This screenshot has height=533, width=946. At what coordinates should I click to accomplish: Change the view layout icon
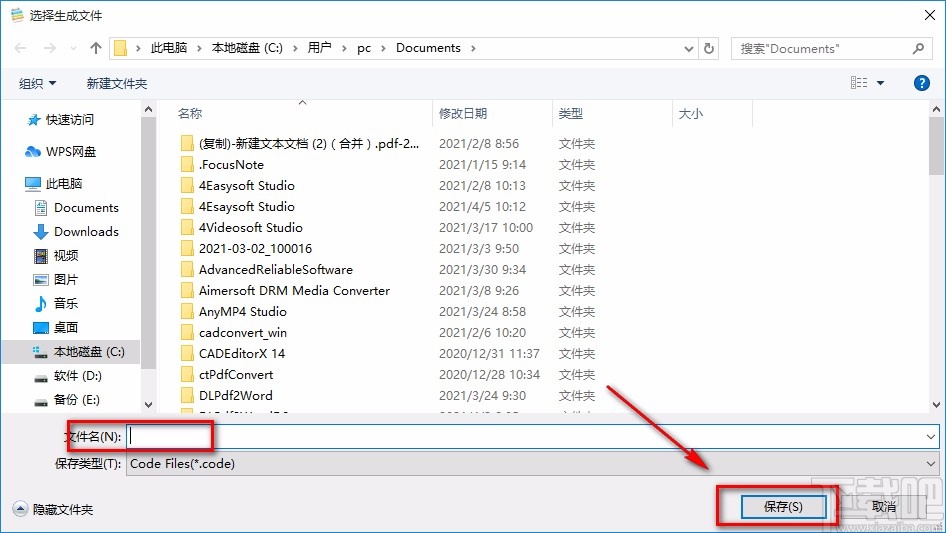[x=859, y=83]
